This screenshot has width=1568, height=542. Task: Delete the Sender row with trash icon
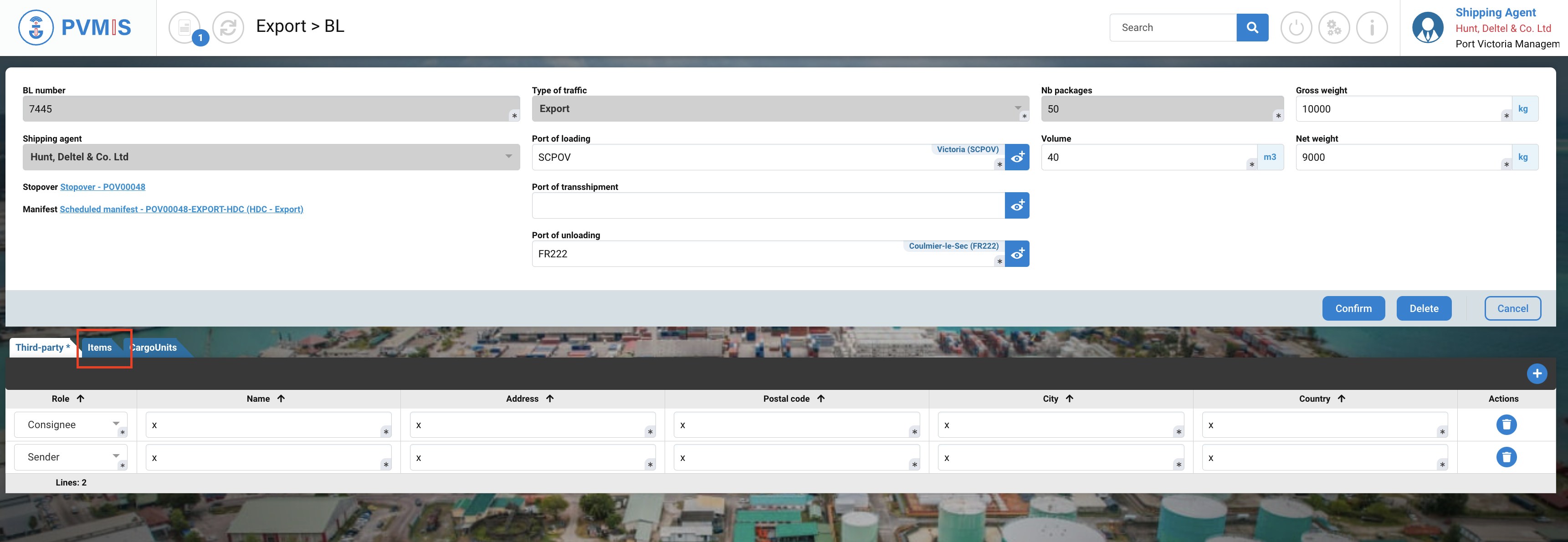click(x=1506, y=457)
